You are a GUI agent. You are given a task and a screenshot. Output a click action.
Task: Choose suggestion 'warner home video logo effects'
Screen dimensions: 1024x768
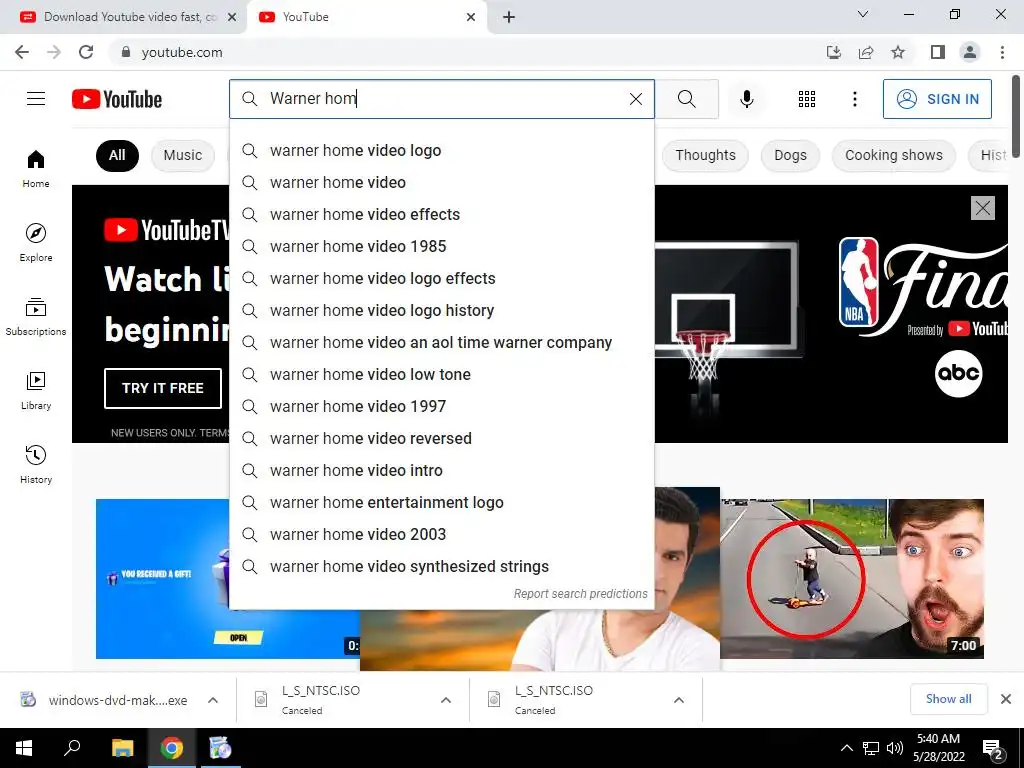coord(441,278)
